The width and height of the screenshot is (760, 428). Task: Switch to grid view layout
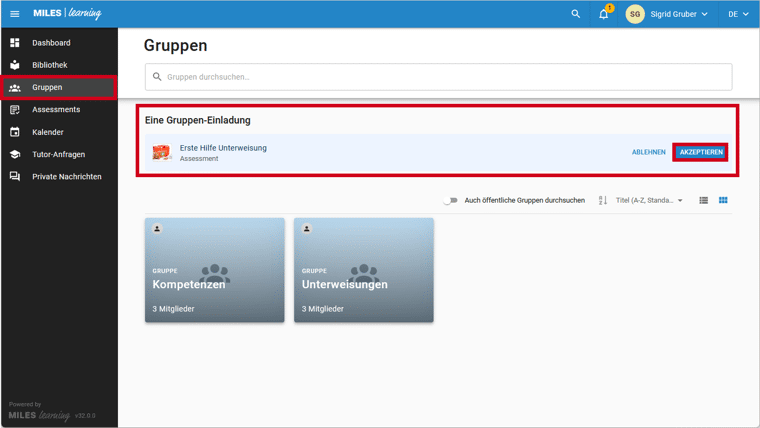(x=723, y=200)
